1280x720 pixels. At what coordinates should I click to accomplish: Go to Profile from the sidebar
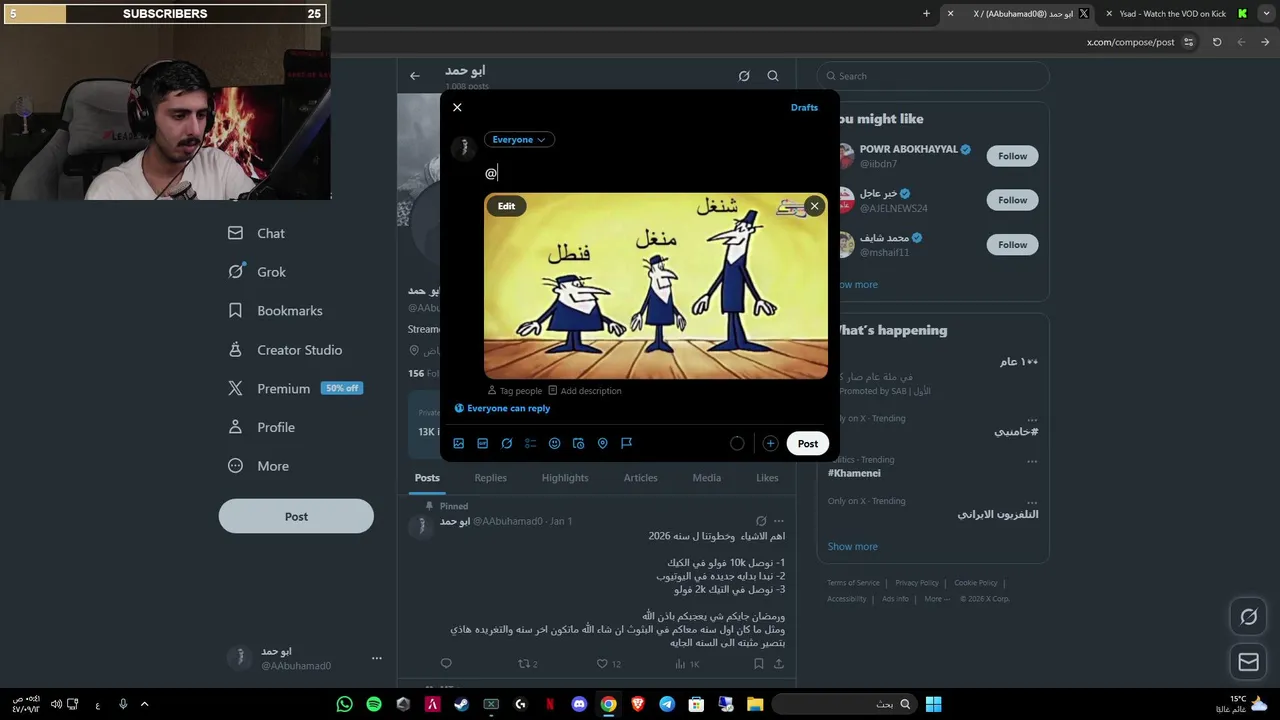pos(262,427)
